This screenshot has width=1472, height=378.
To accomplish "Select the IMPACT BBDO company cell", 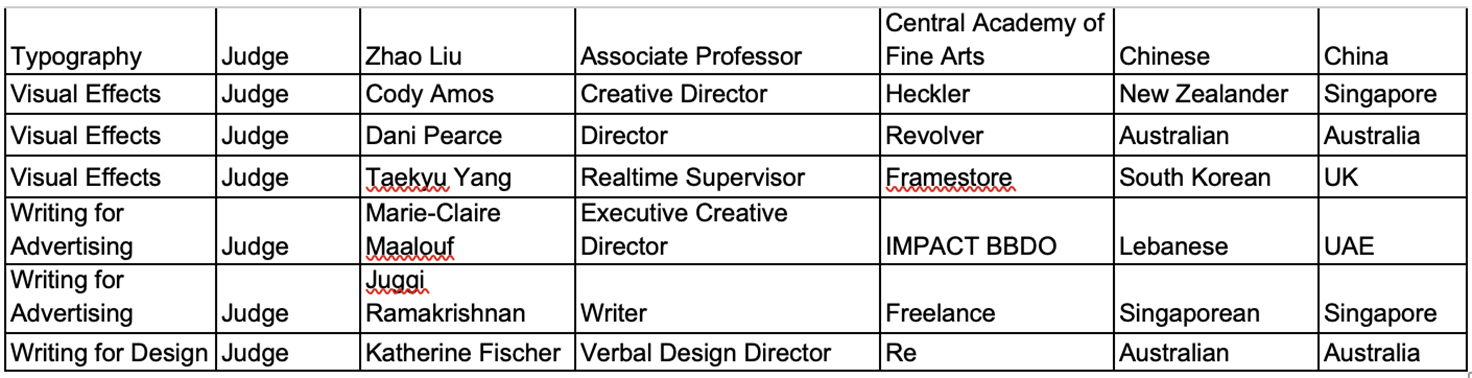I will click(x=997, y=229).
